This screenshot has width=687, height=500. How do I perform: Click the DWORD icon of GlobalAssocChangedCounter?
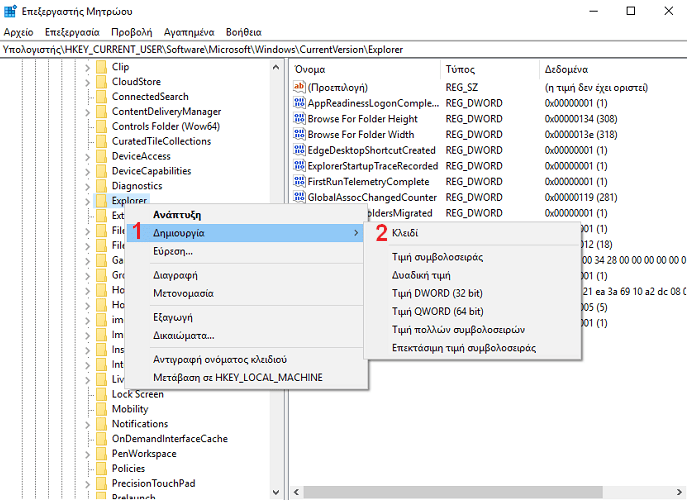[299, 197]
